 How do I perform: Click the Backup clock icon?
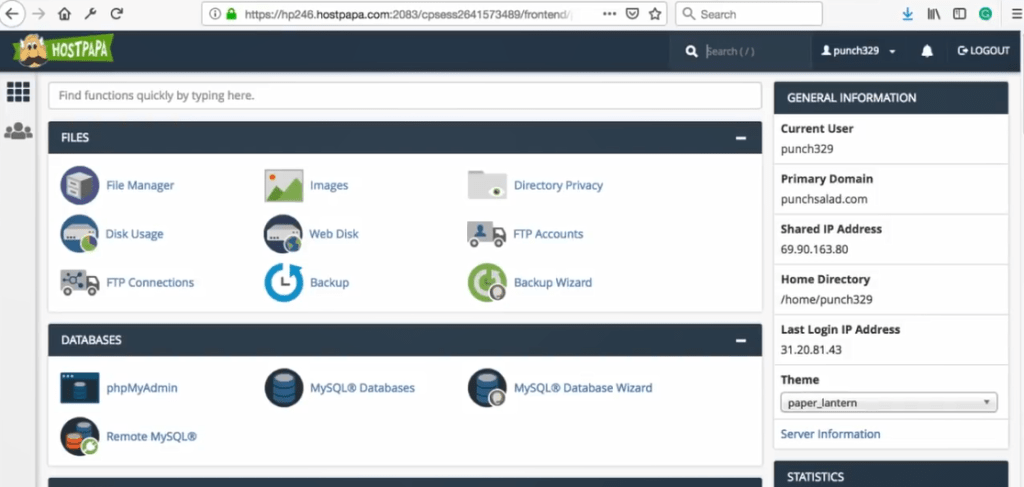pyautogui.click(x=283, y=283)
